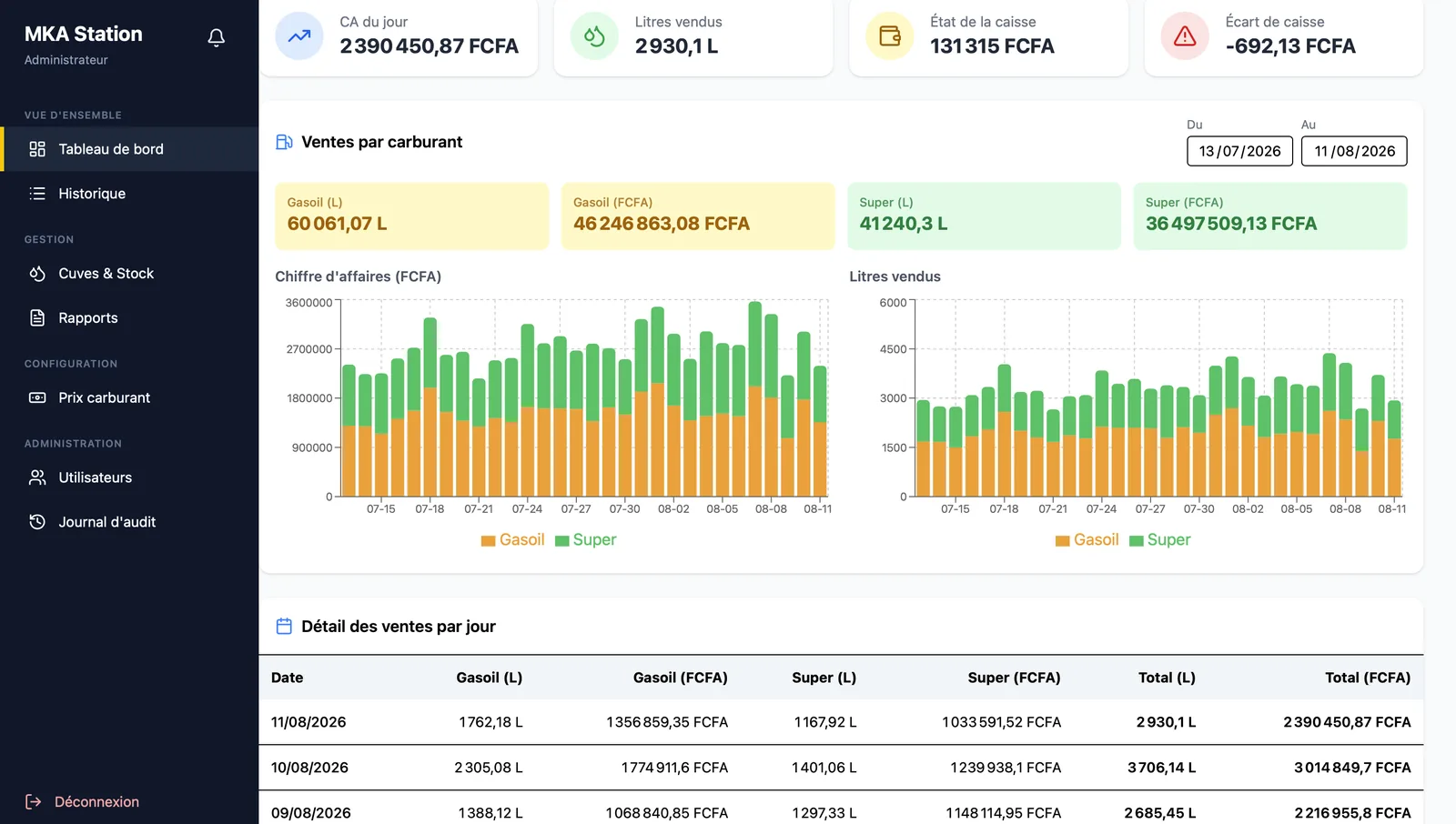Click the 3 014 849,7 FCFA total cell
The width and height of the screenshot is (1456, 824).
(1352, 768)
